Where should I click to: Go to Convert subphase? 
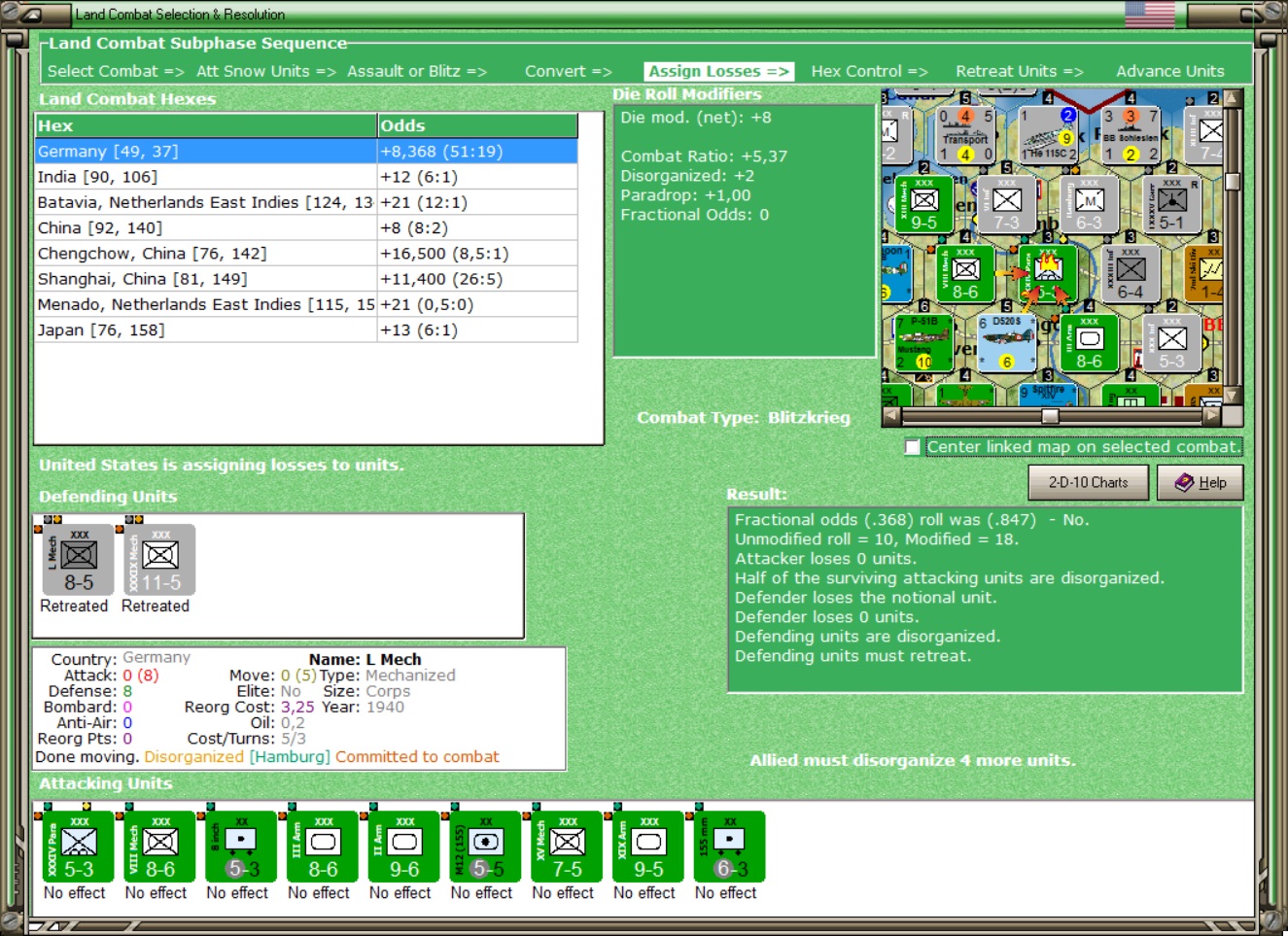click(x=568, y=71)
